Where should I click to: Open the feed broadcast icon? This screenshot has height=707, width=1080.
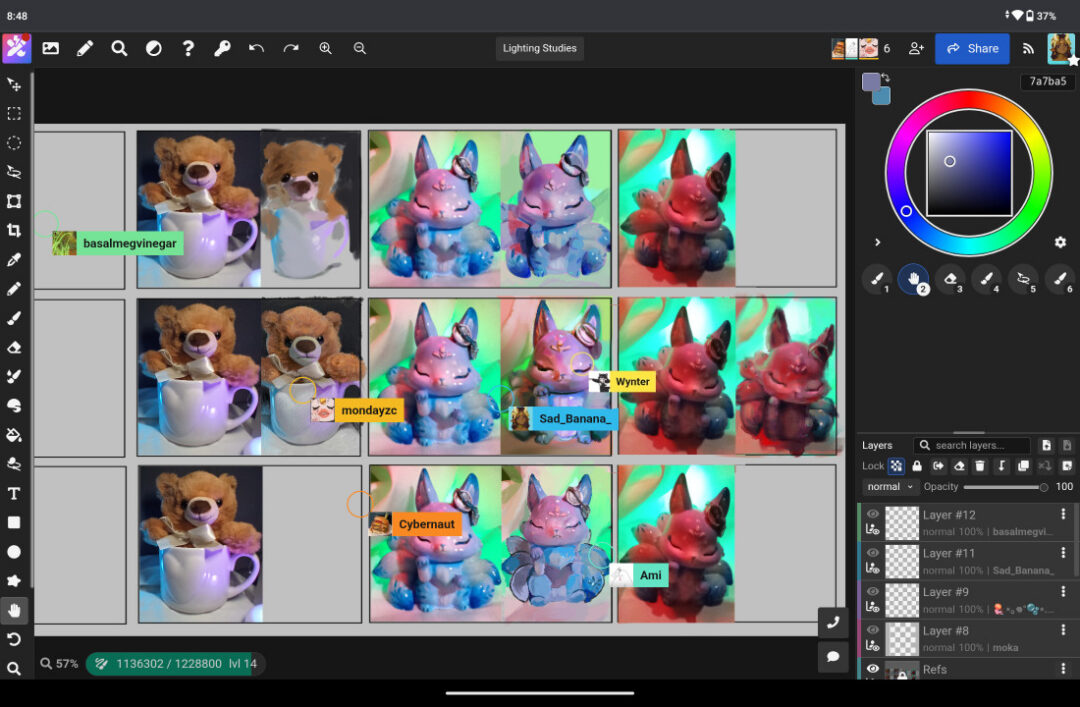[1028, 48]
